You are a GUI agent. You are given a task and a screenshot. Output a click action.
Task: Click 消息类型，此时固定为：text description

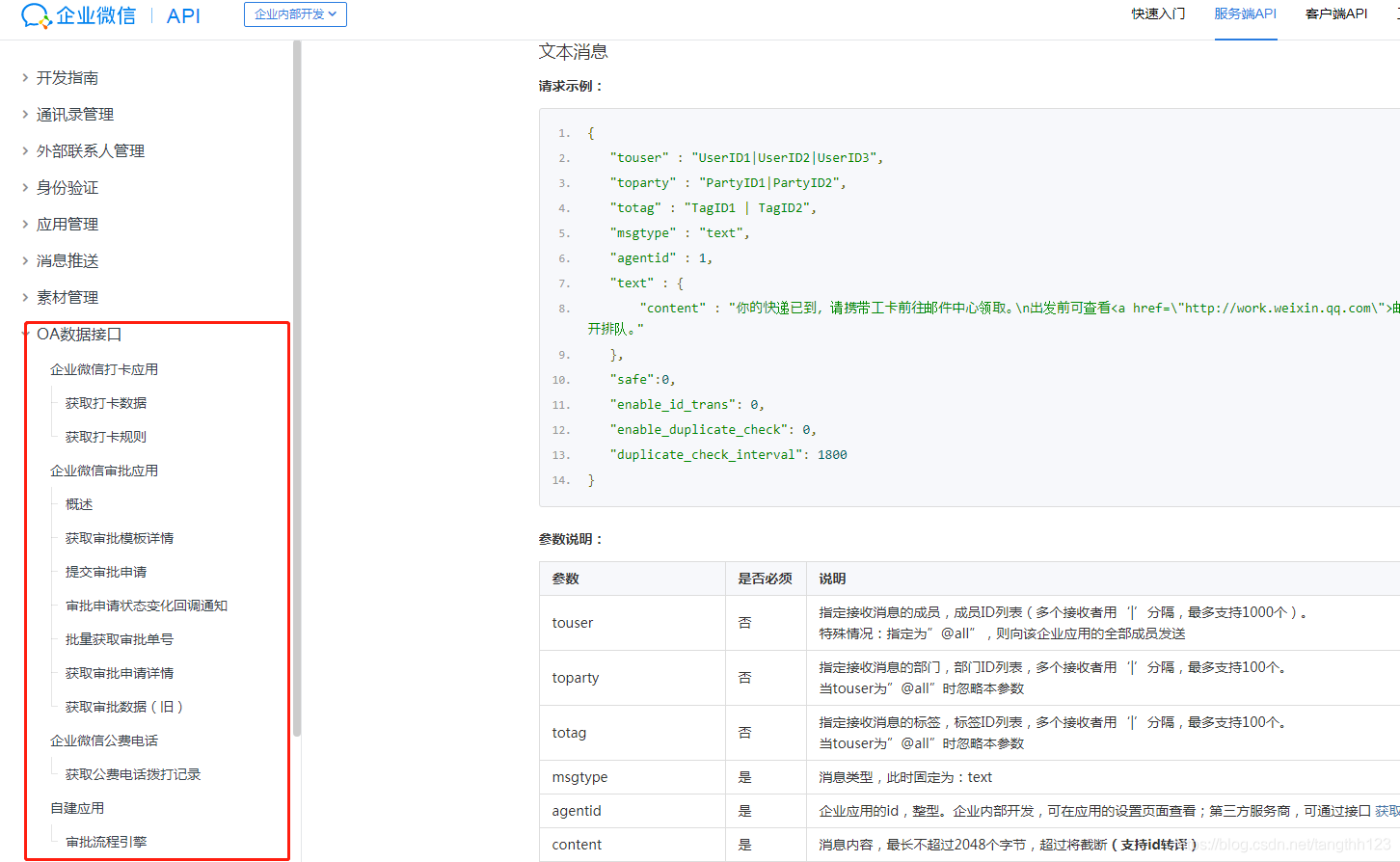point(905,777)
